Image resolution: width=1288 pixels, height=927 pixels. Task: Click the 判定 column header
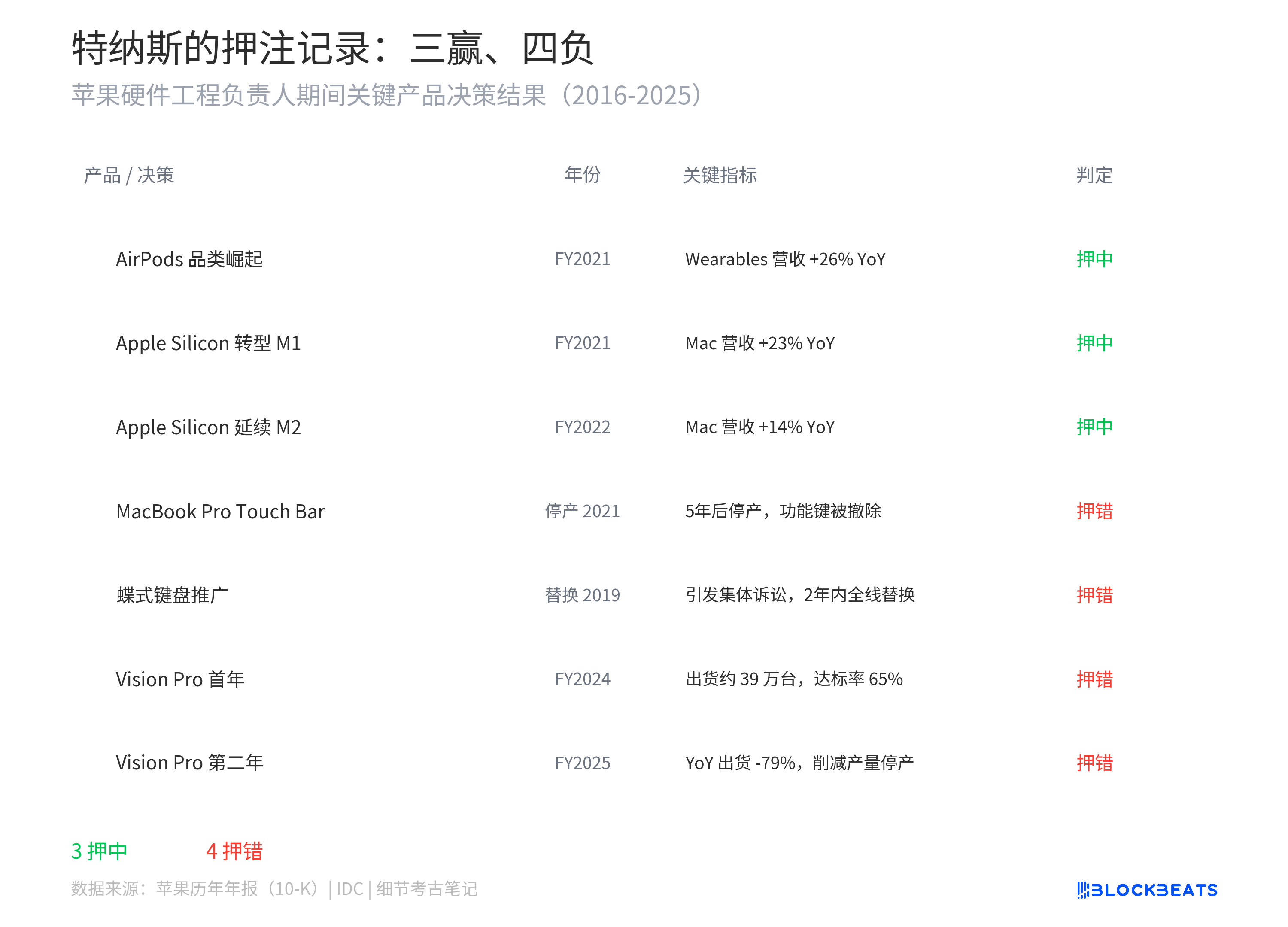coord(1094,175)
